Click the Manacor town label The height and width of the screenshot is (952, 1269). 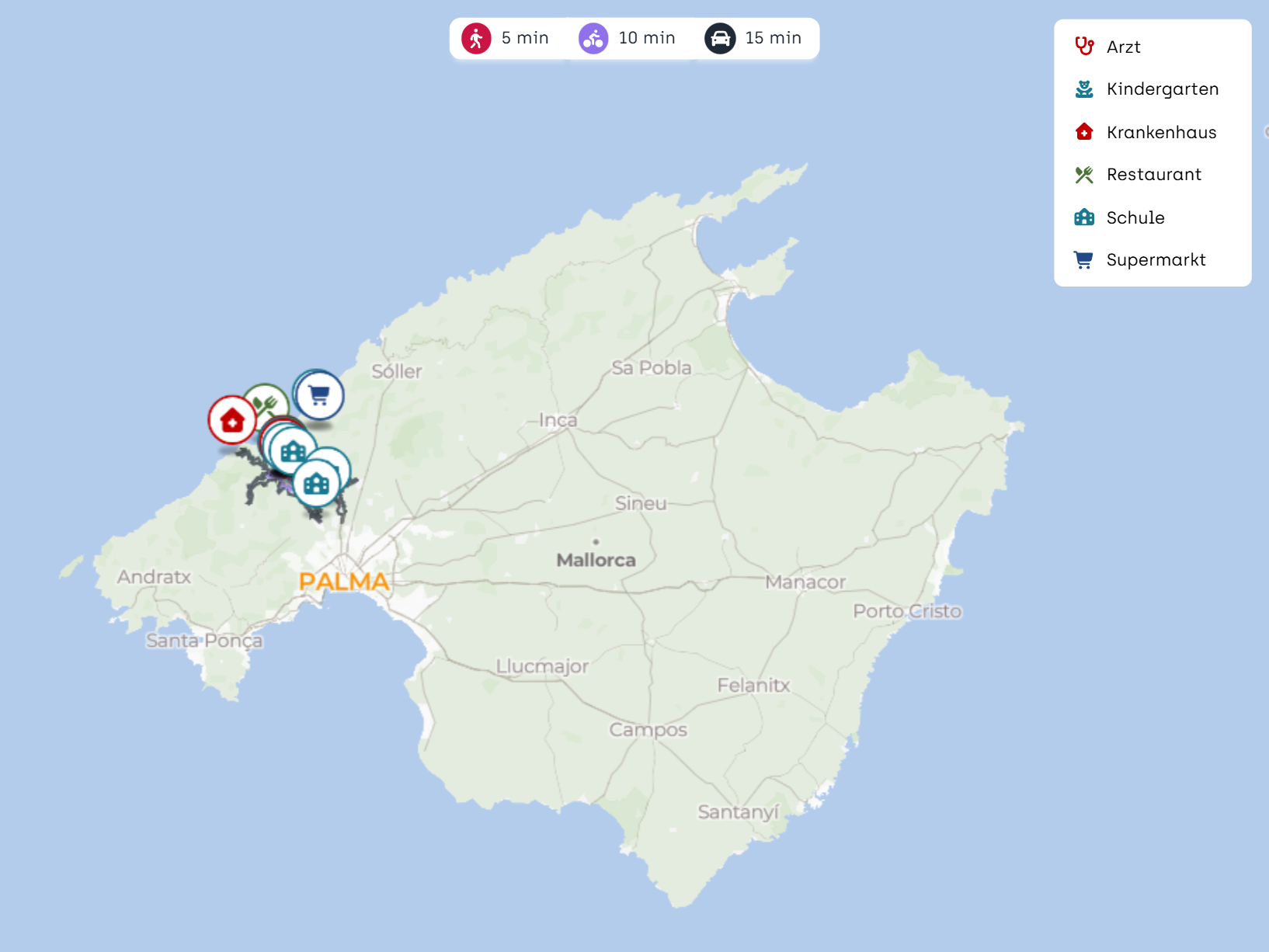[x=805, y=582]
